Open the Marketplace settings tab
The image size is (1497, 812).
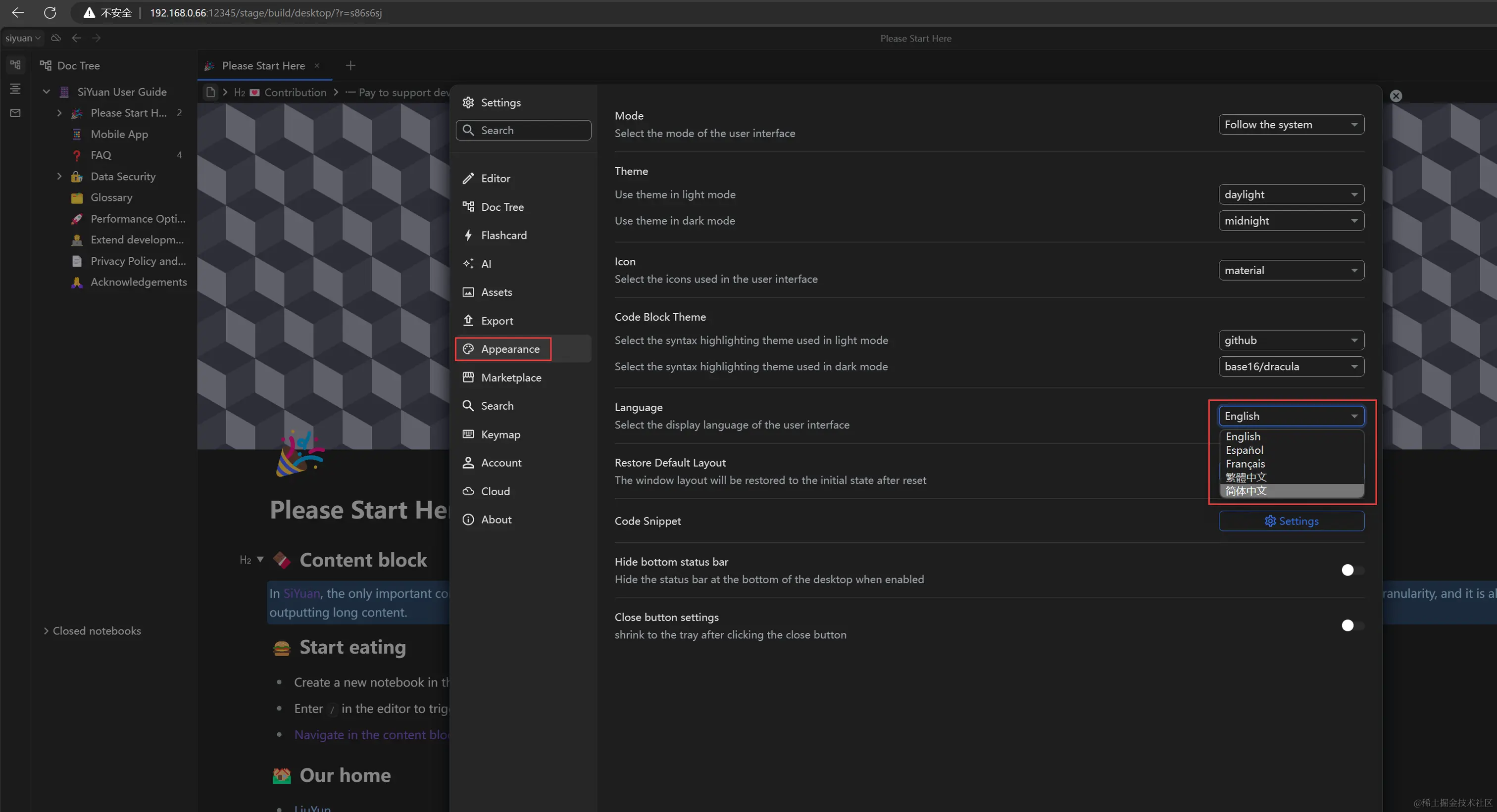click(x=511, y=378)
